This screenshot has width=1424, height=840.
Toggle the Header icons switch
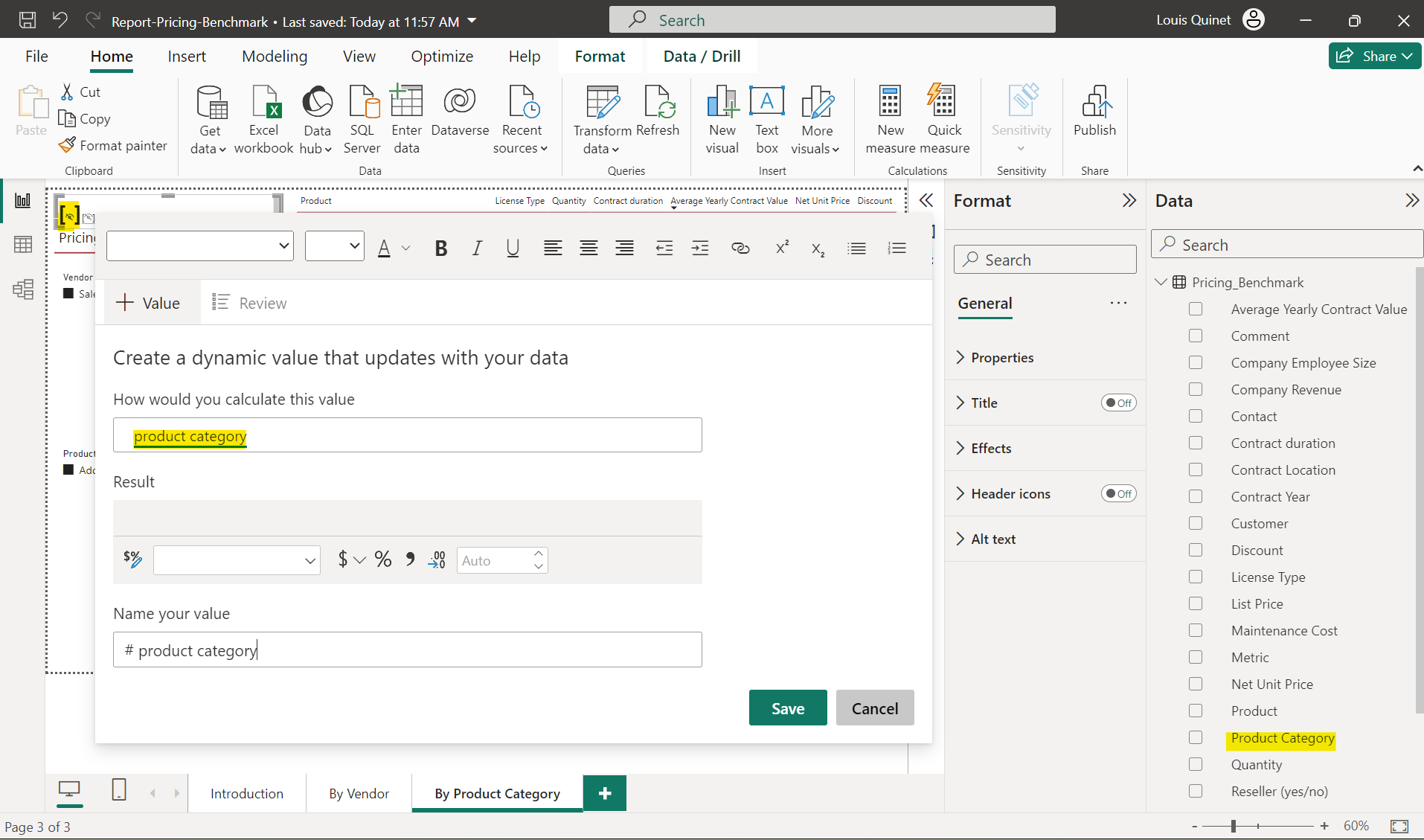pyautogui.click(x=1118, y=494)
